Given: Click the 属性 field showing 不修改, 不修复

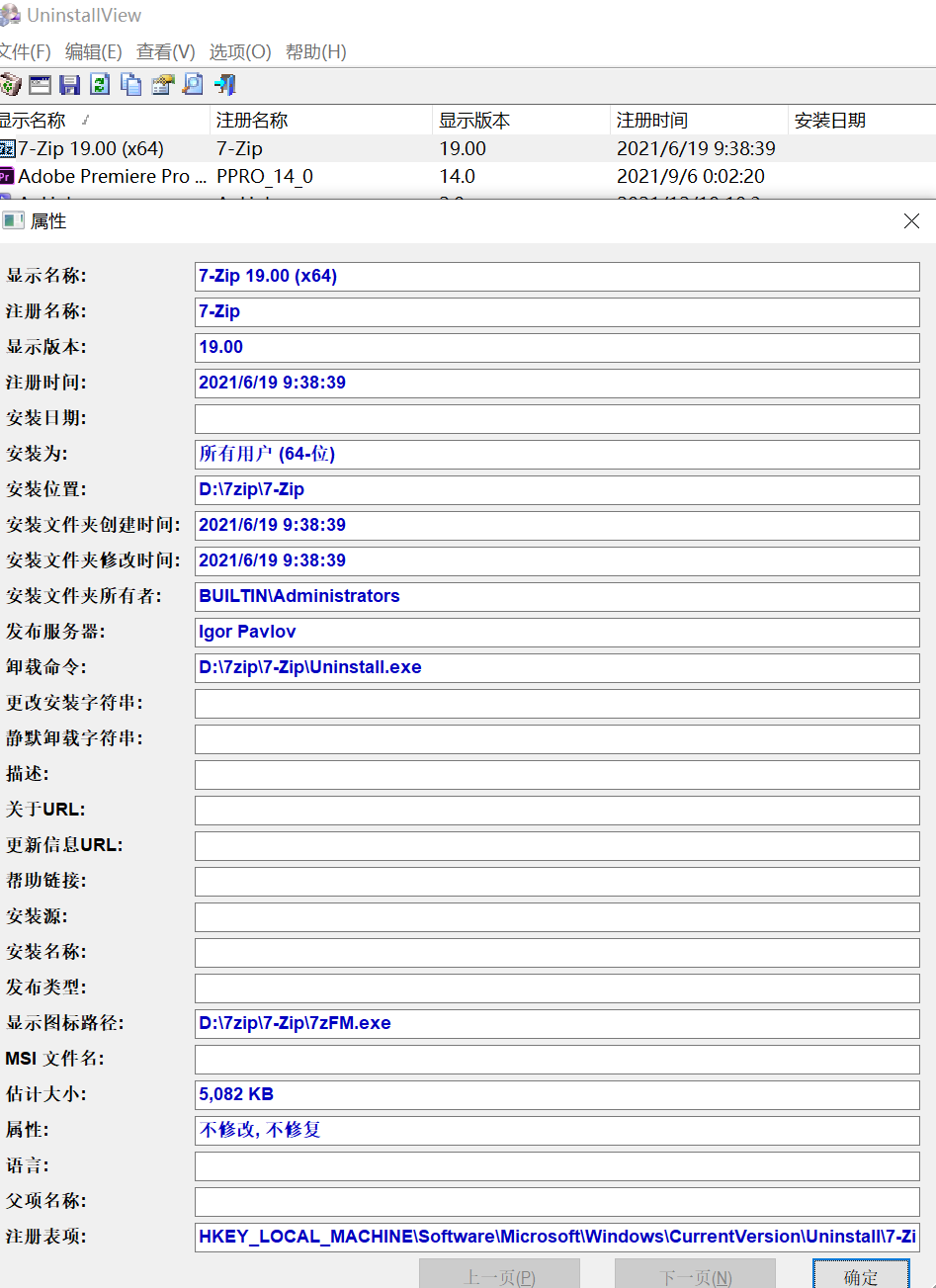Looking at the screenshot, I should pos(557,1130).
